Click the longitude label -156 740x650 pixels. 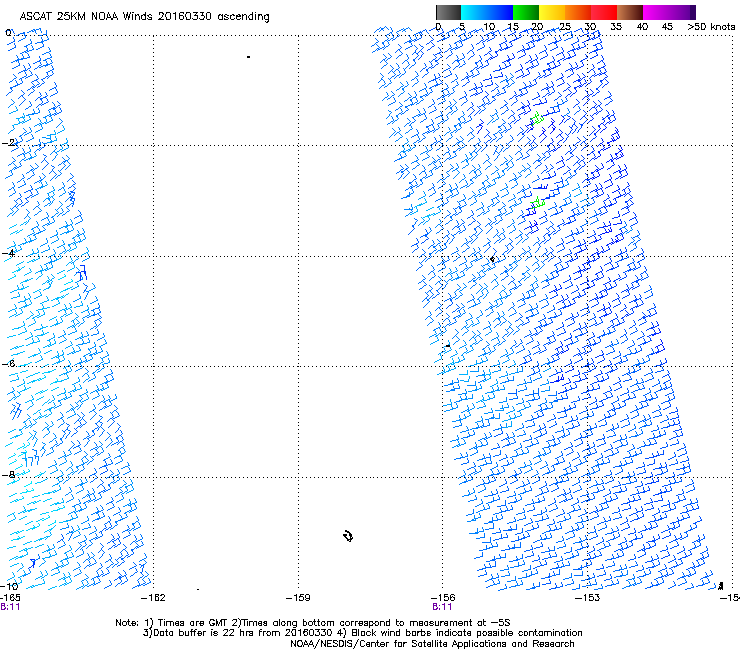(443, 598)
